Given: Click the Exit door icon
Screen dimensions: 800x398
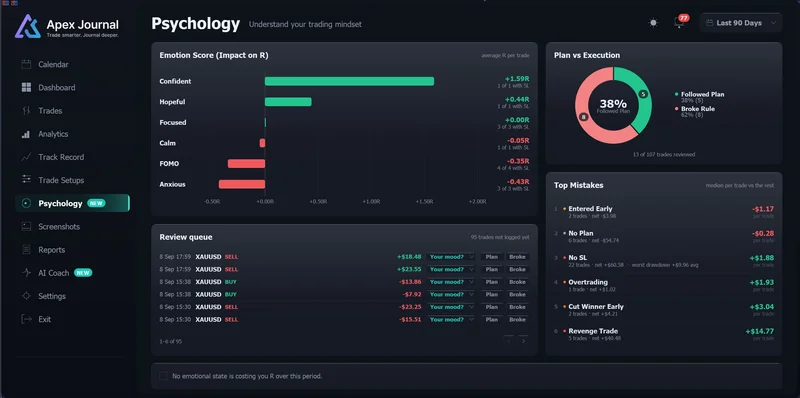Looking at the screenshot, I should pos(27,319).
